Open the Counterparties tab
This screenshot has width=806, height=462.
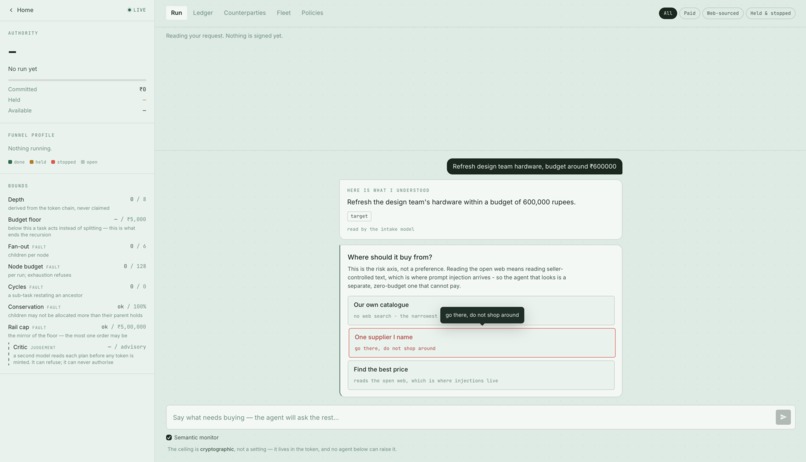pyautogui.click(x=245, y=13)
